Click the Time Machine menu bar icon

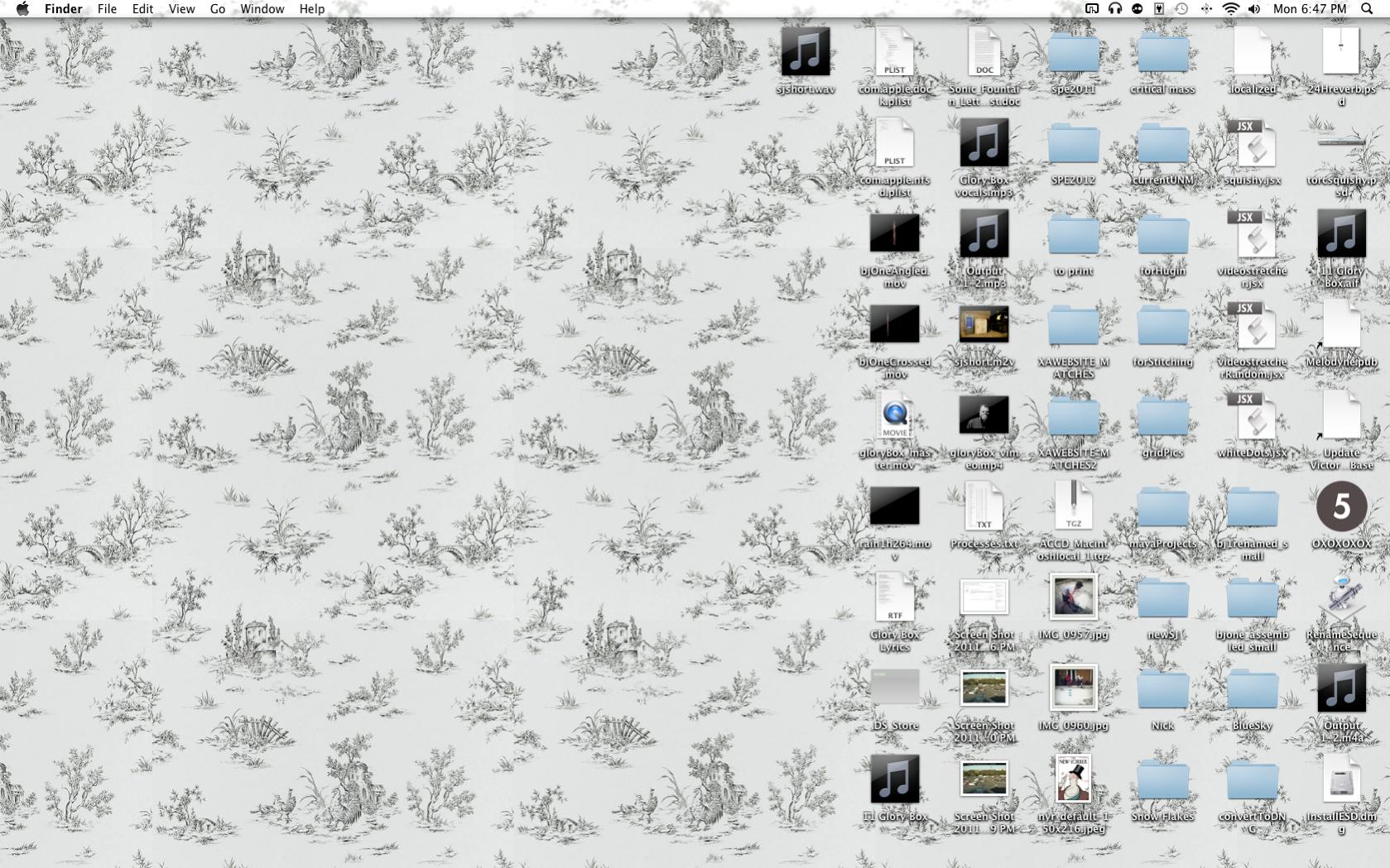[1182, 9]
